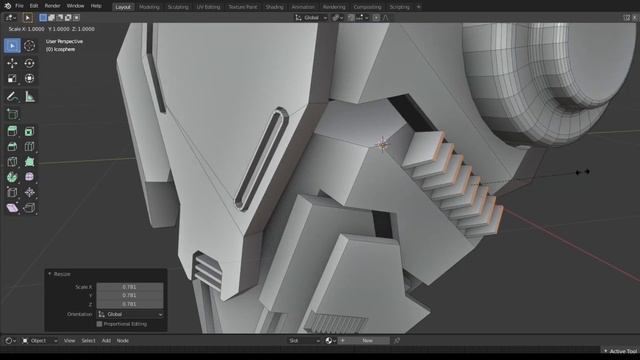Open the Window menu

[75, 6]
